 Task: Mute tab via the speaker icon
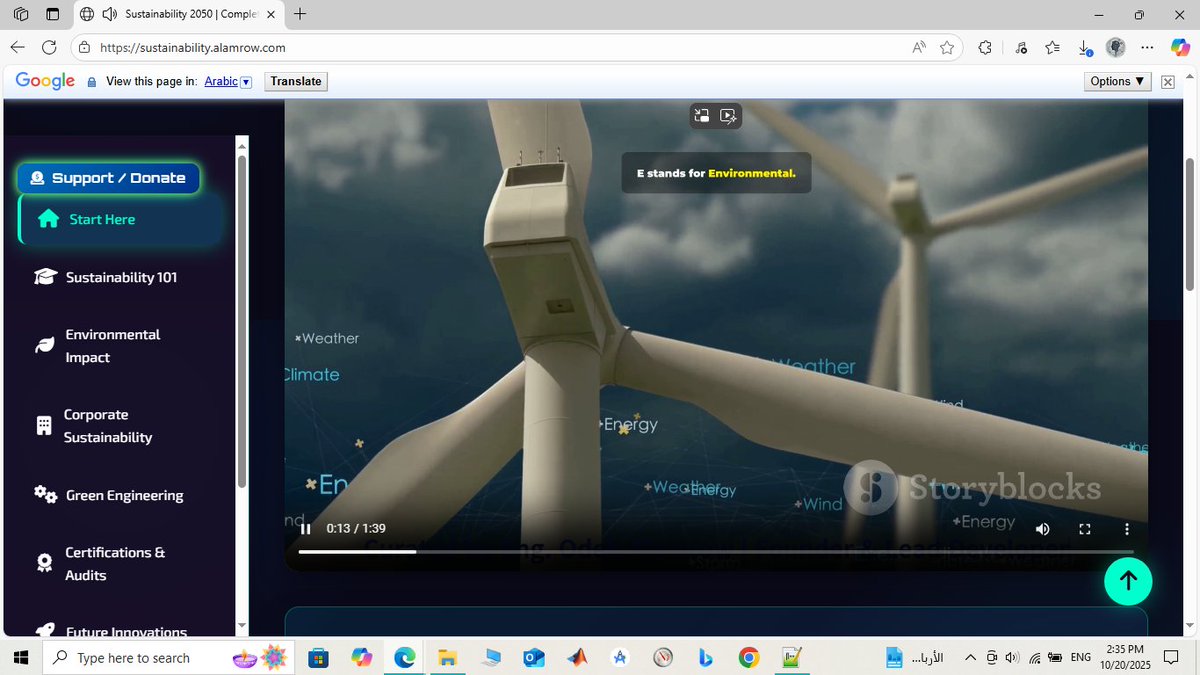tap(109, 14)
